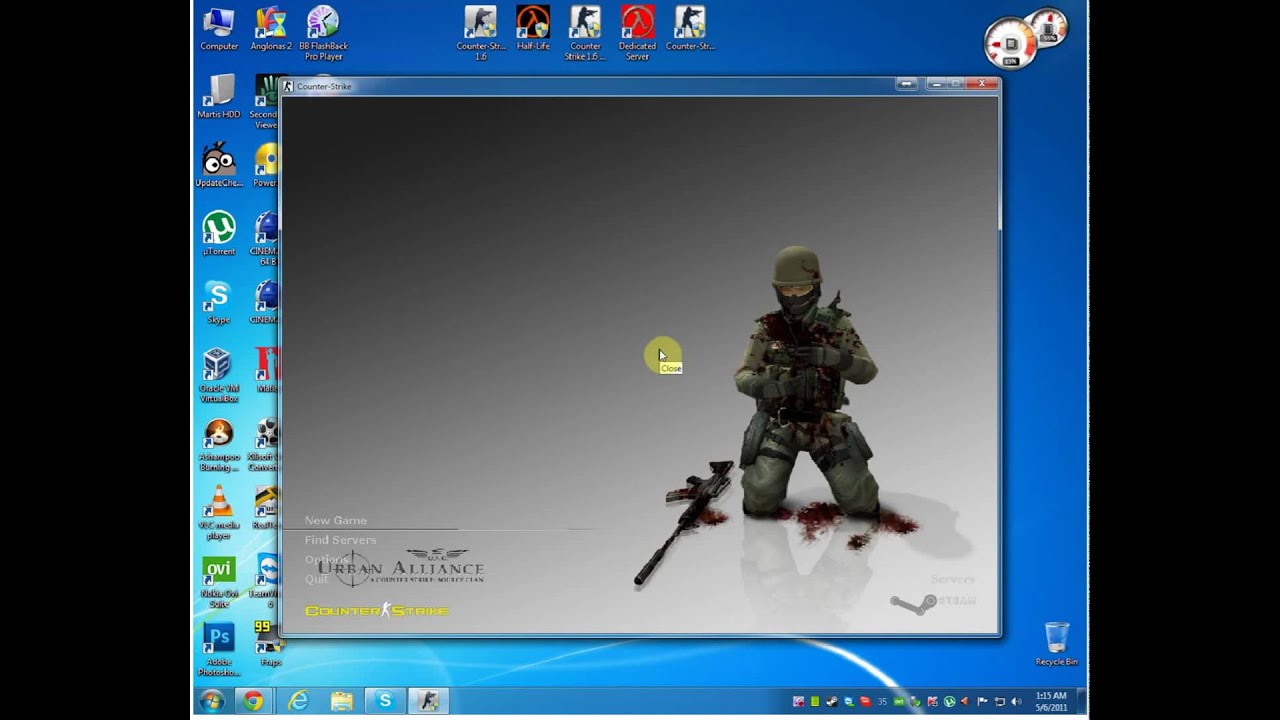This screenshot has width=1280, height=720.
Task: Open the Half-Life desktop shortcut
Action: click(533, 29)
